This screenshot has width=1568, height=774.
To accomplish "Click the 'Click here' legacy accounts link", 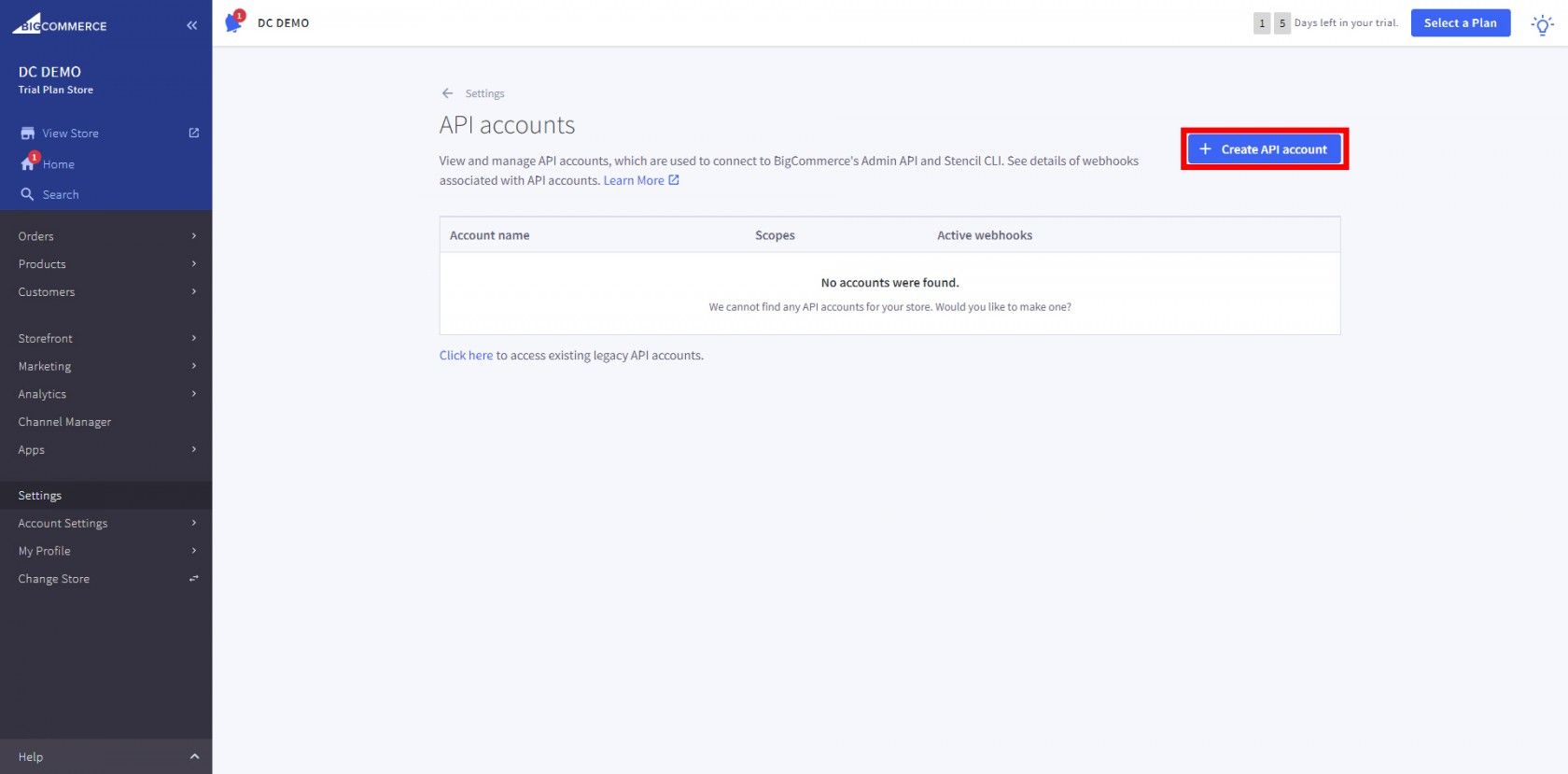I will [x=466, y=356].
